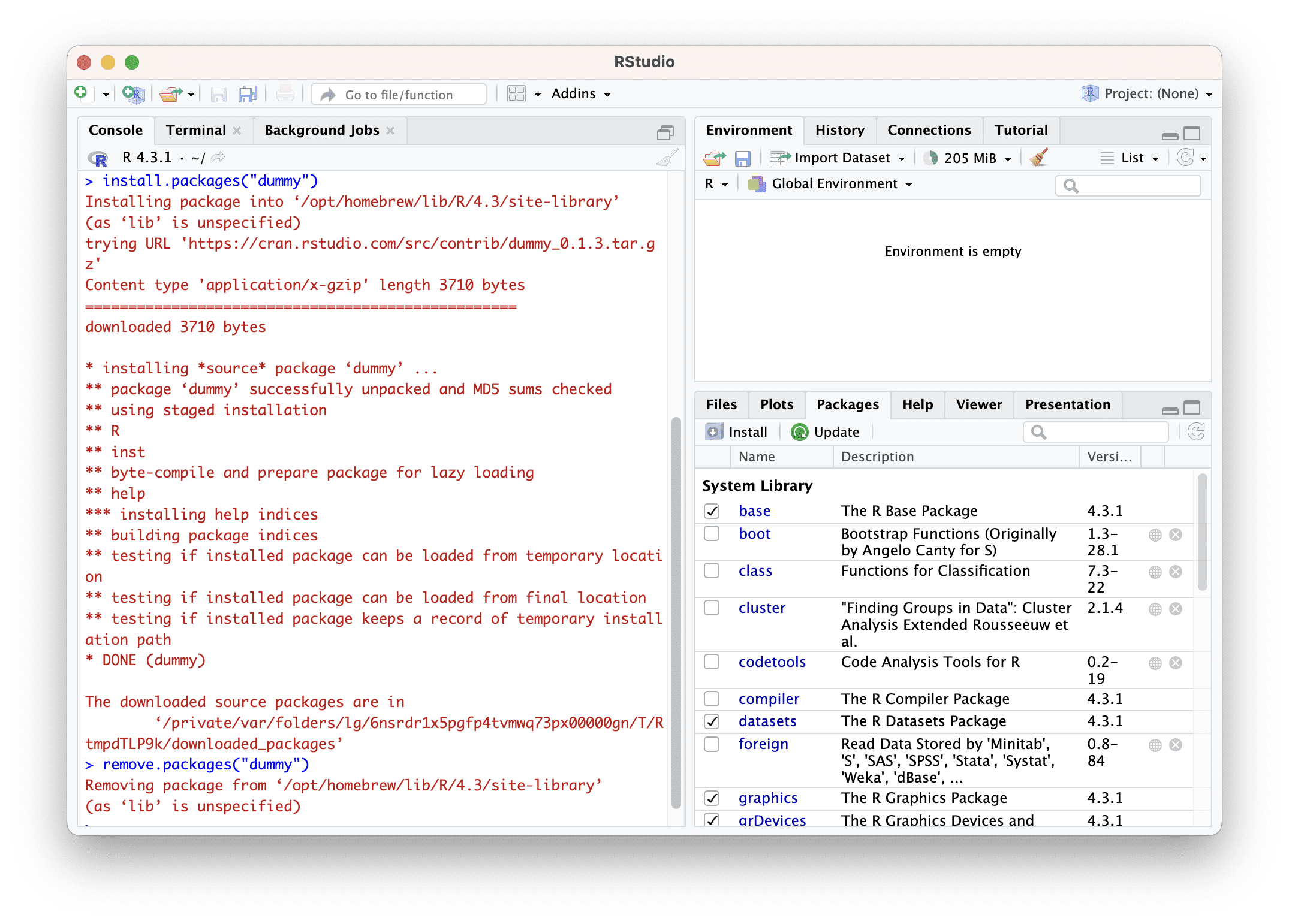Refresh the Environment pane
The image size is (1289, 924).
tap(1185, 158)
